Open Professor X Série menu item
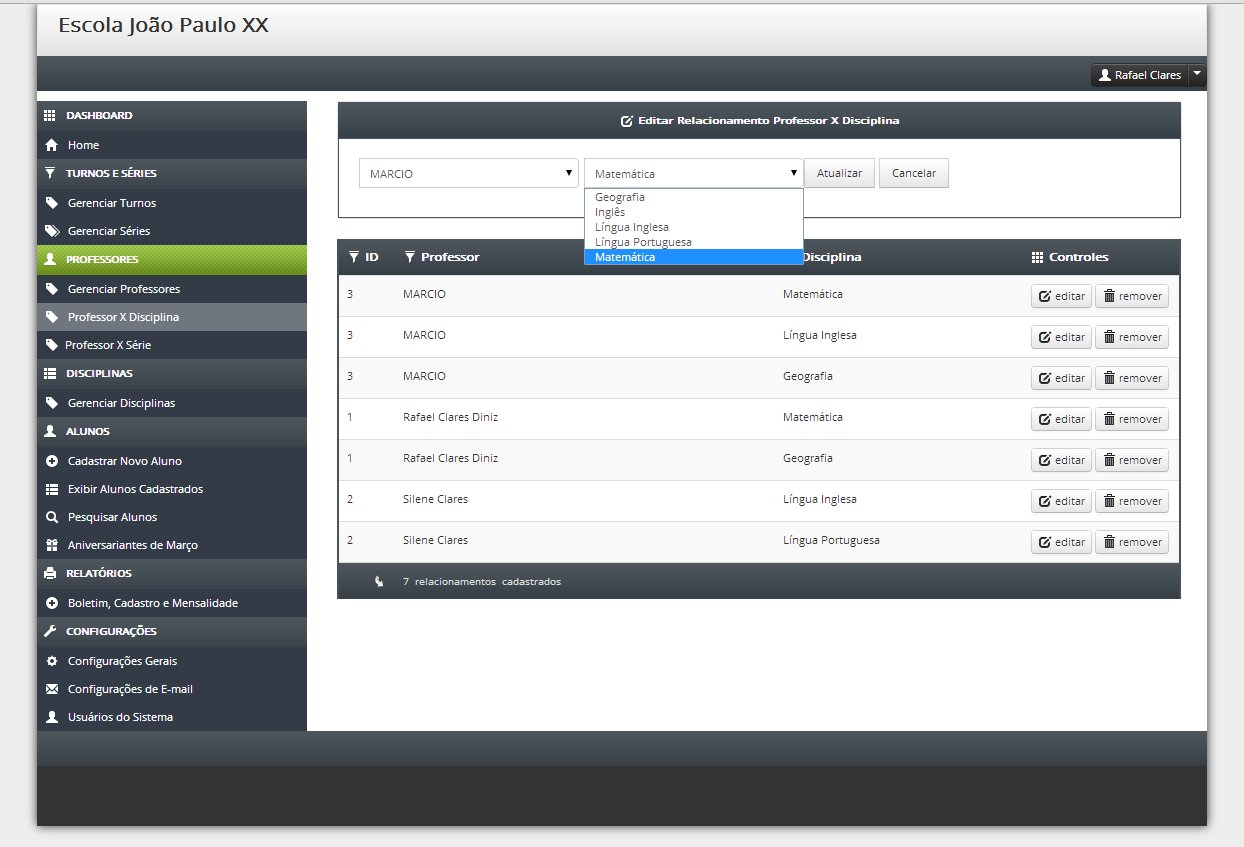 [108, 345]
